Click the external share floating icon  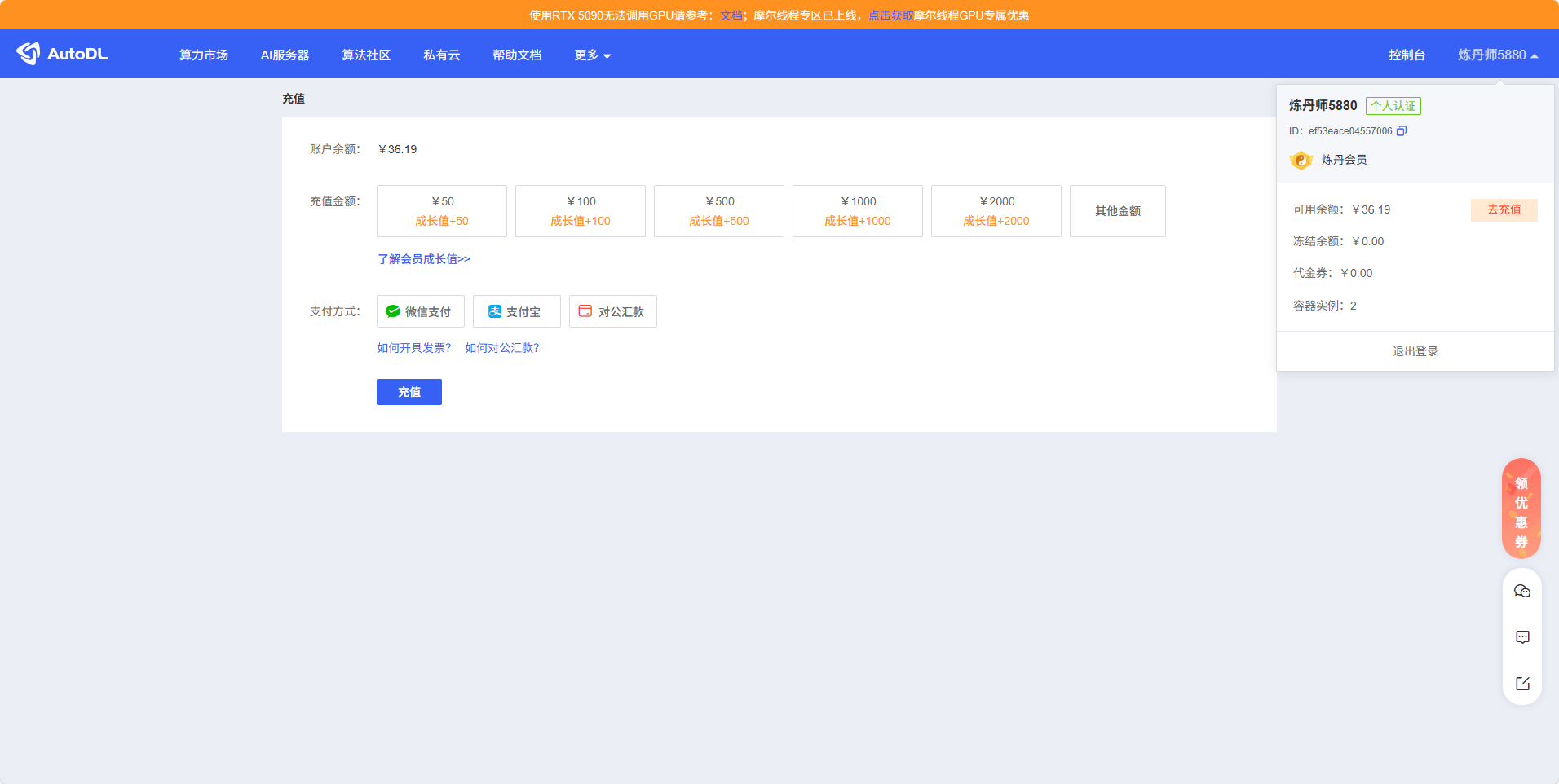coord(1522,684)
